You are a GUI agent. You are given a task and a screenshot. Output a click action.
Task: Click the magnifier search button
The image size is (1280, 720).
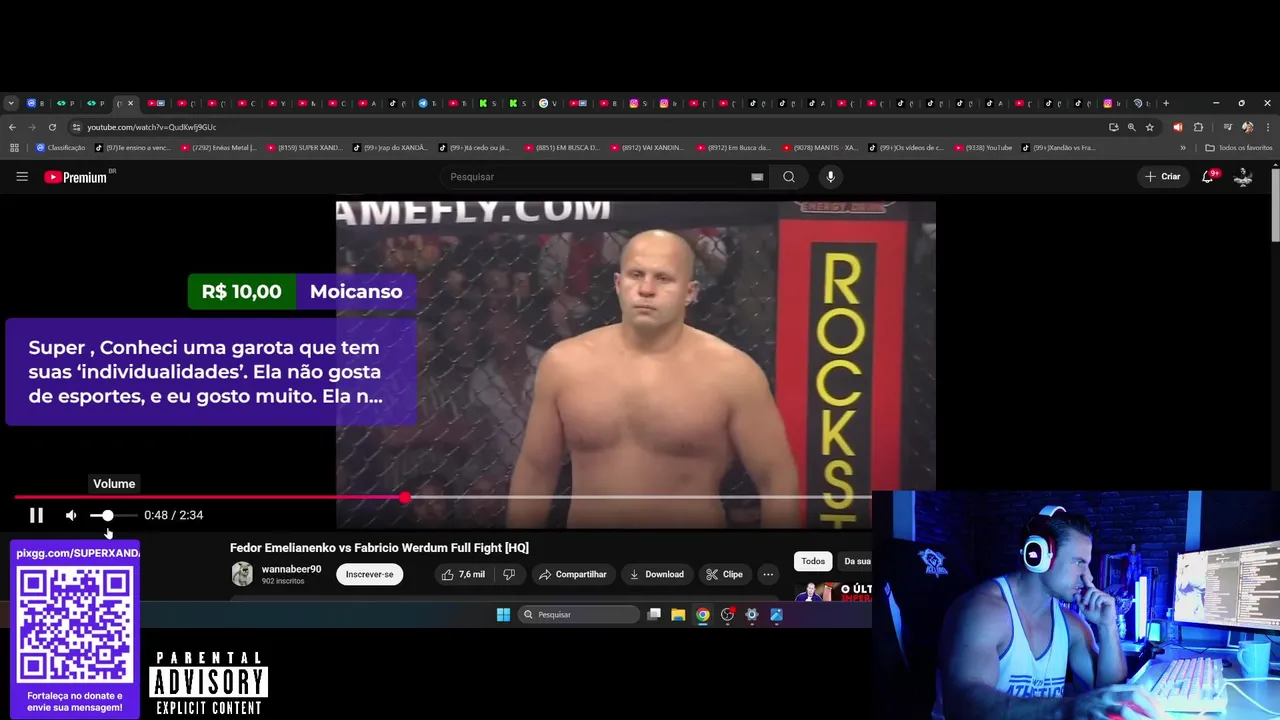[x=789, y=177]
